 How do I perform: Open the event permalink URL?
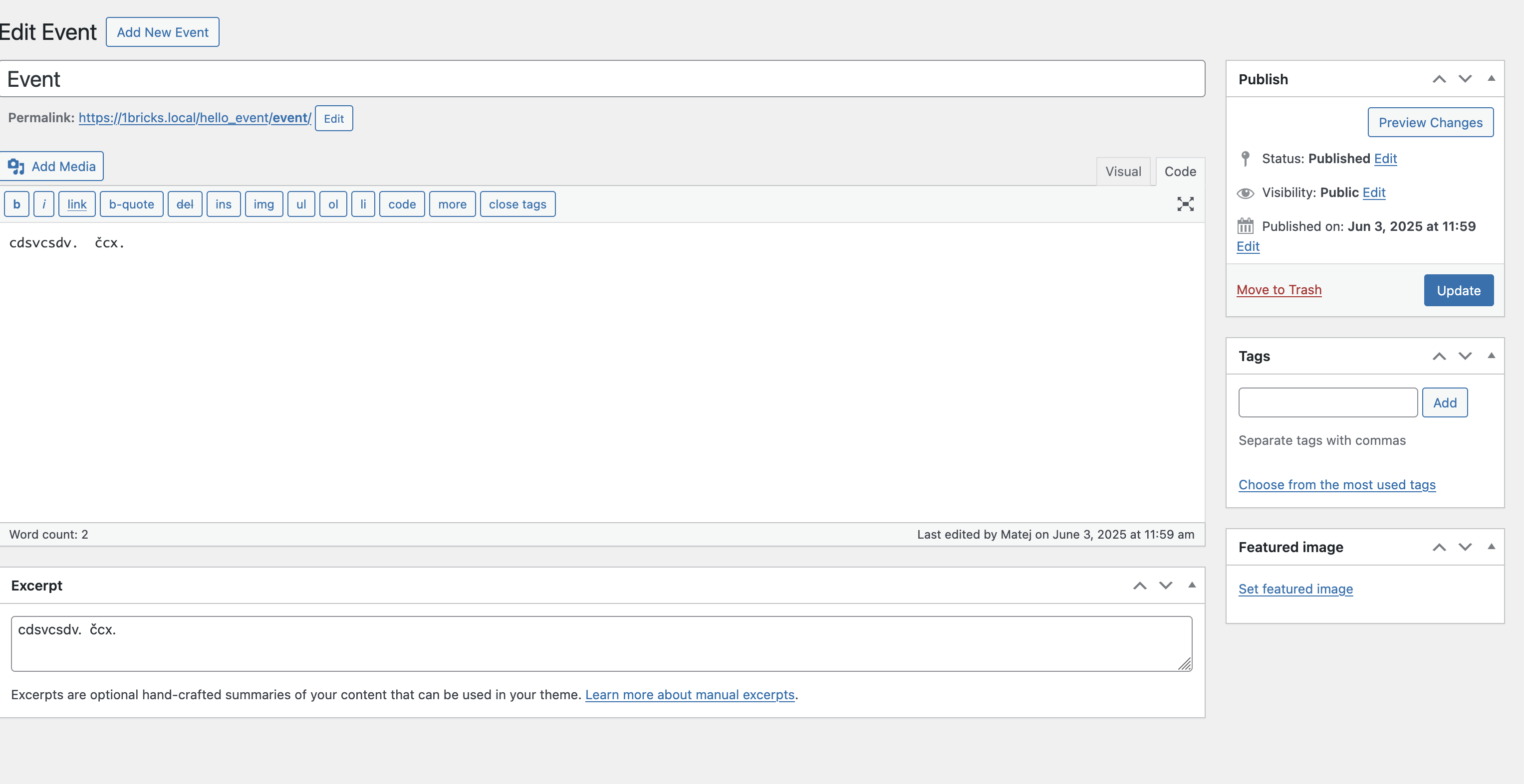point(195,118)
